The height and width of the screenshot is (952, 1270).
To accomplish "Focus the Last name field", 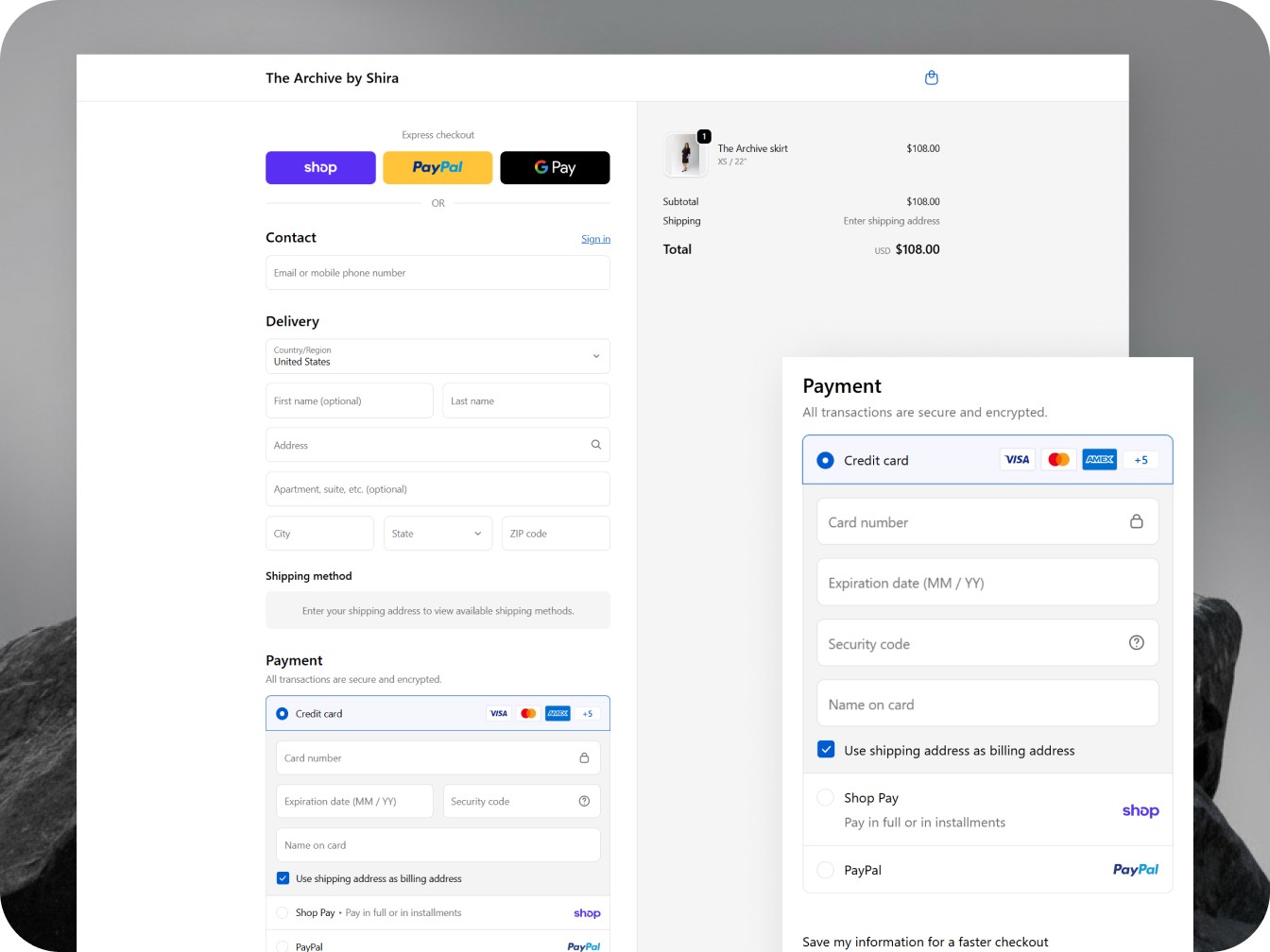I will pos(526,400).
